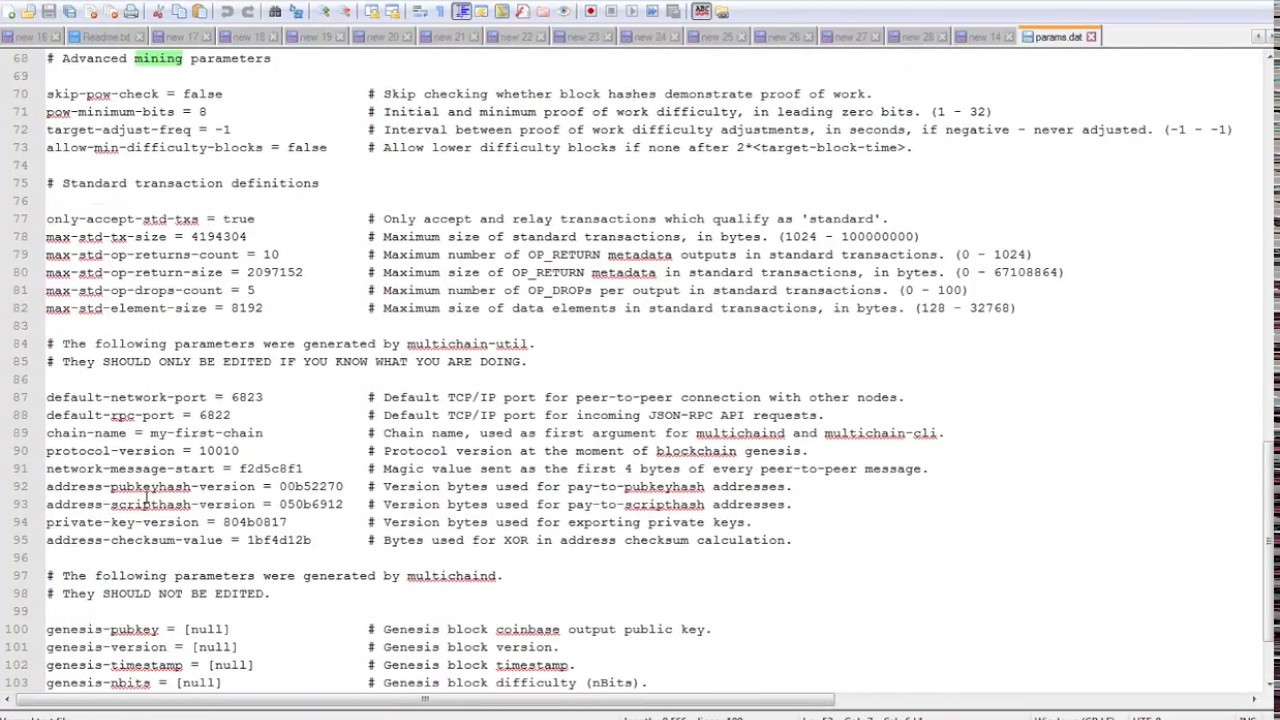Viewport: 1280px width, 720px height.
Task: Switch to the new 14 tab
Action: pyautogui.click(x=984, y=37)
